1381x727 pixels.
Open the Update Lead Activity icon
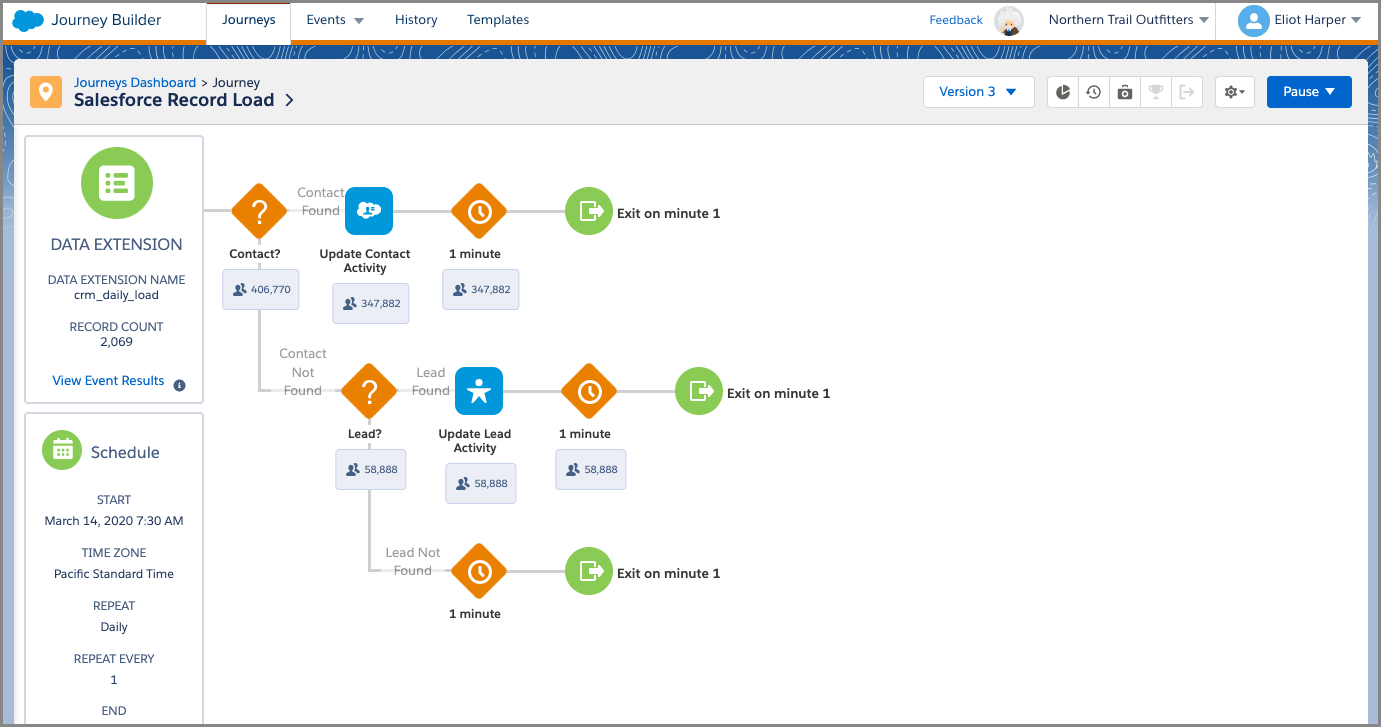(x=479, y=391)
